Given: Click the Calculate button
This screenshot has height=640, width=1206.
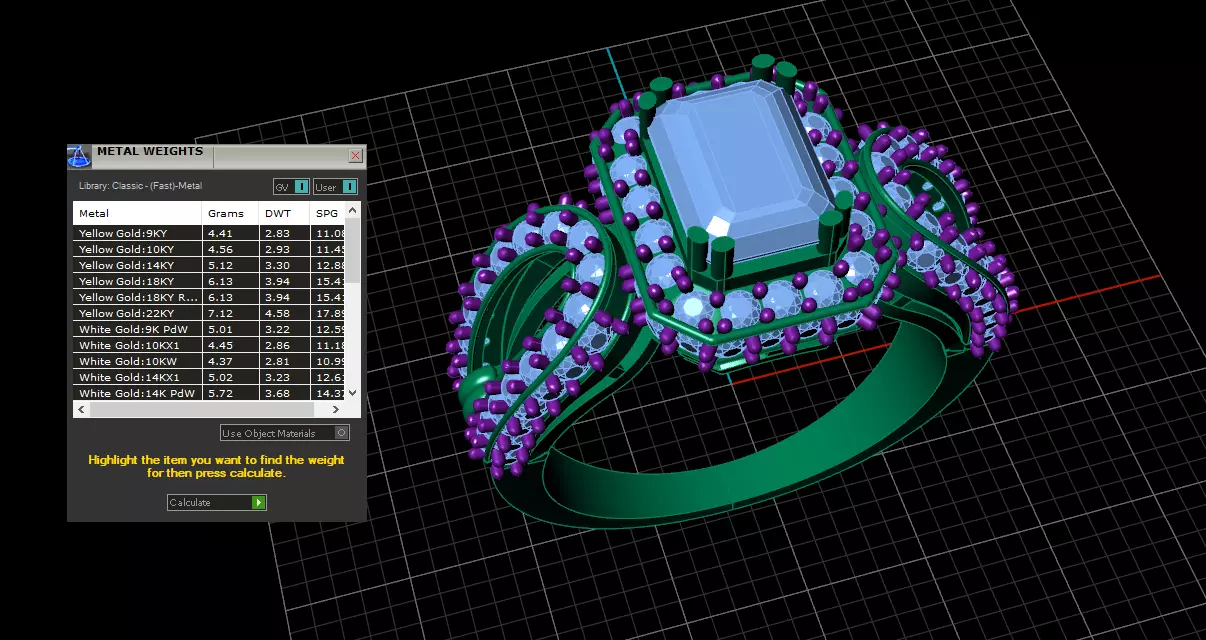Looking at the screenshot, I should point(217,502).
